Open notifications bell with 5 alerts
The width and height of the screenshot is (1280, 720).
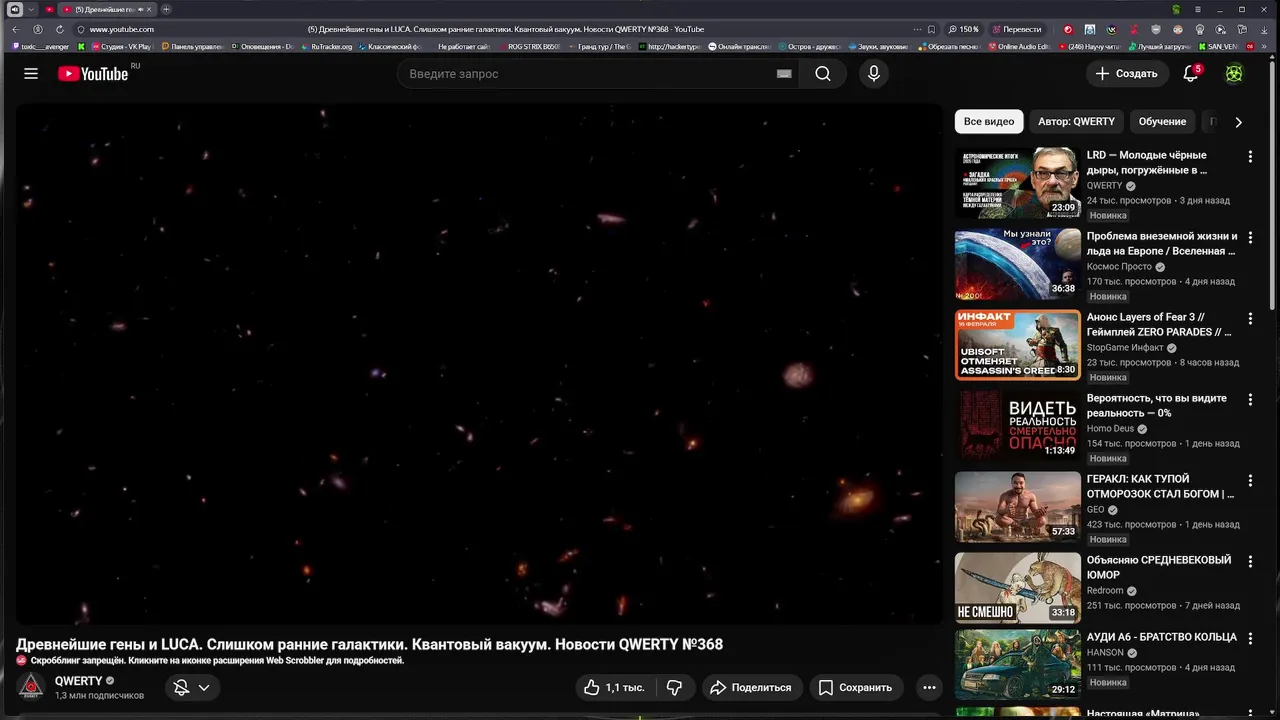click(1190, 74)
